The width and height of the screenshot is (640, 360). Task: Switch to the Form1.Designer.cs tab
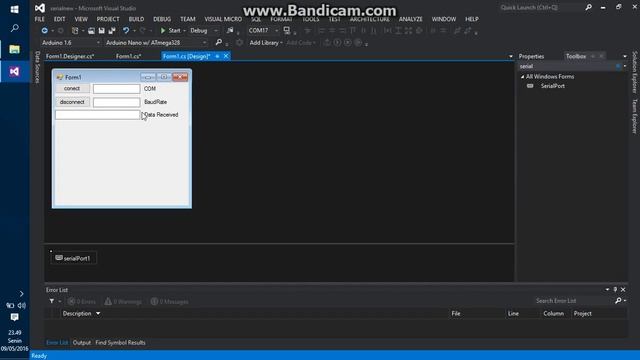pos(70,56)
